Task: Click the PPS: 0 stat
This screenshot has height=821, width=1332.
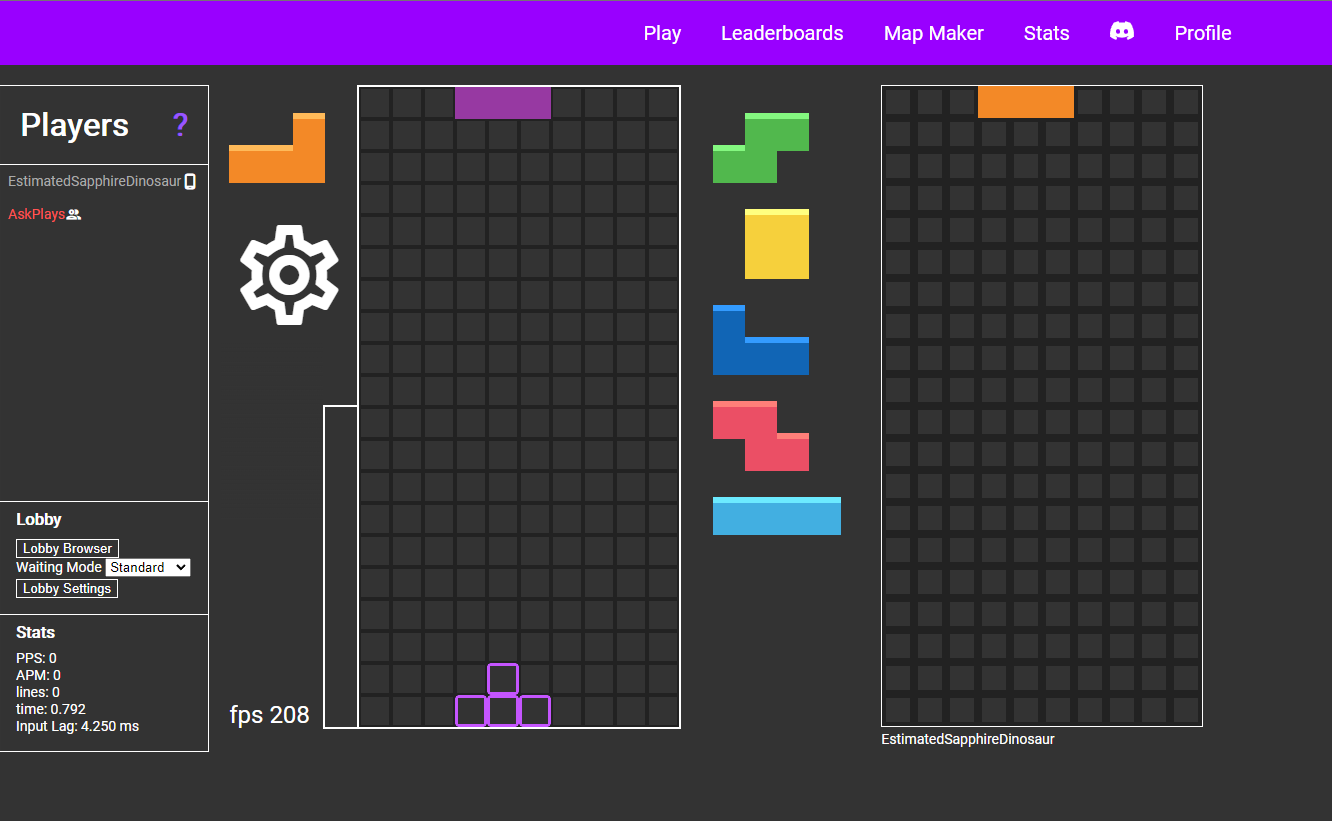Action: click(36, 658)
